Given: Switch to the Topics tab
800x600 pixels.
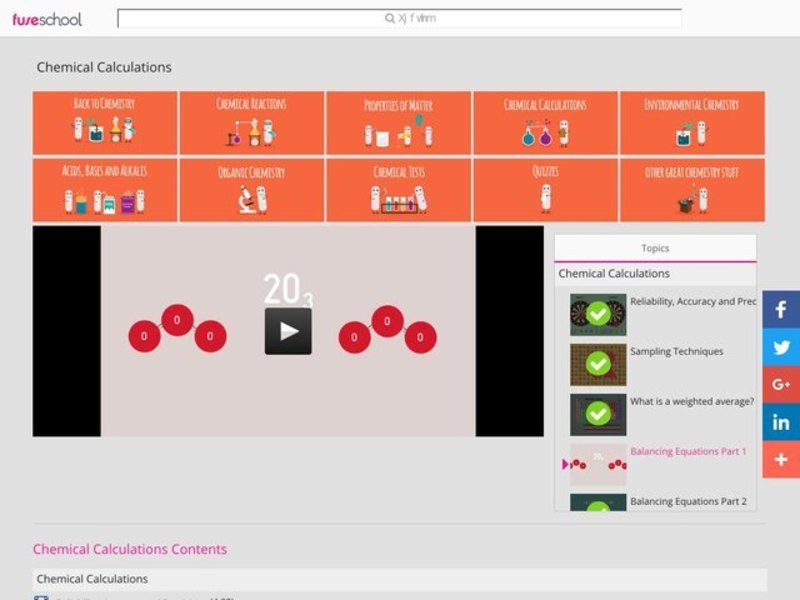Looking at the screenshot, I should click(655, 248).
